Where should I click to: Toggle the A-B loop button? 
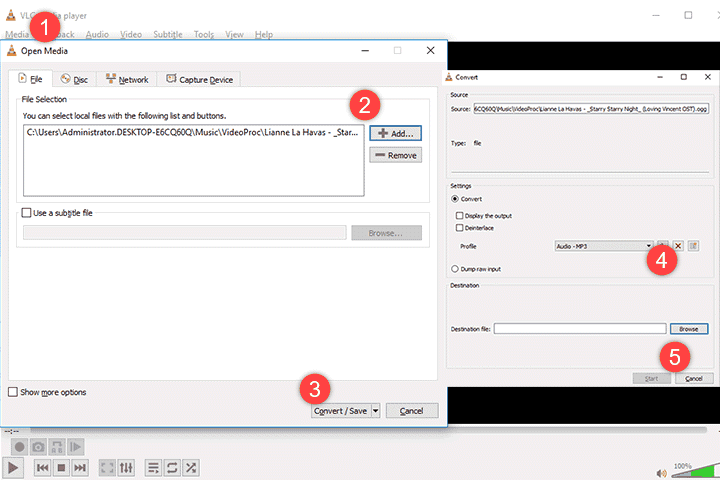(x=57, y=446)
